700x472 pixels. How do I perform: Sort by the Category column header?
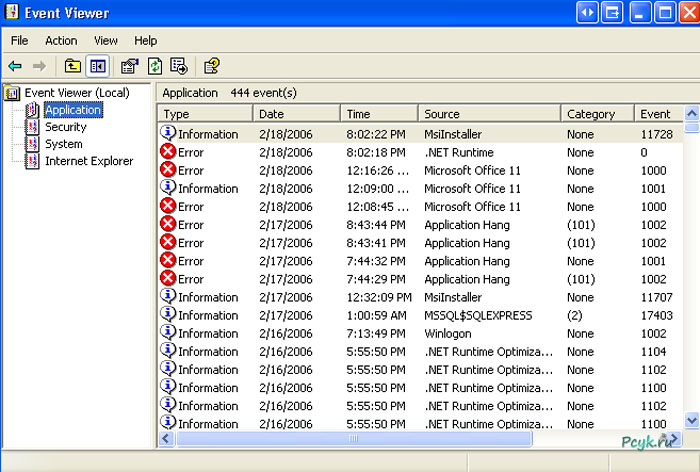pyautogui.click(x=597, y=114)
